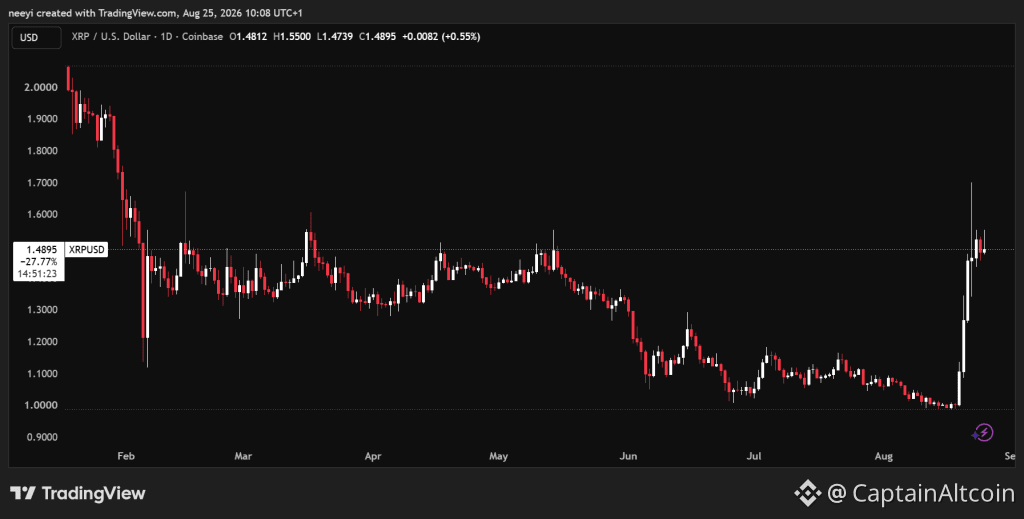Screen dimensions: 1024x519
Task: Click the 1.9000 price axis label
Action: click(x=41, y=119)
